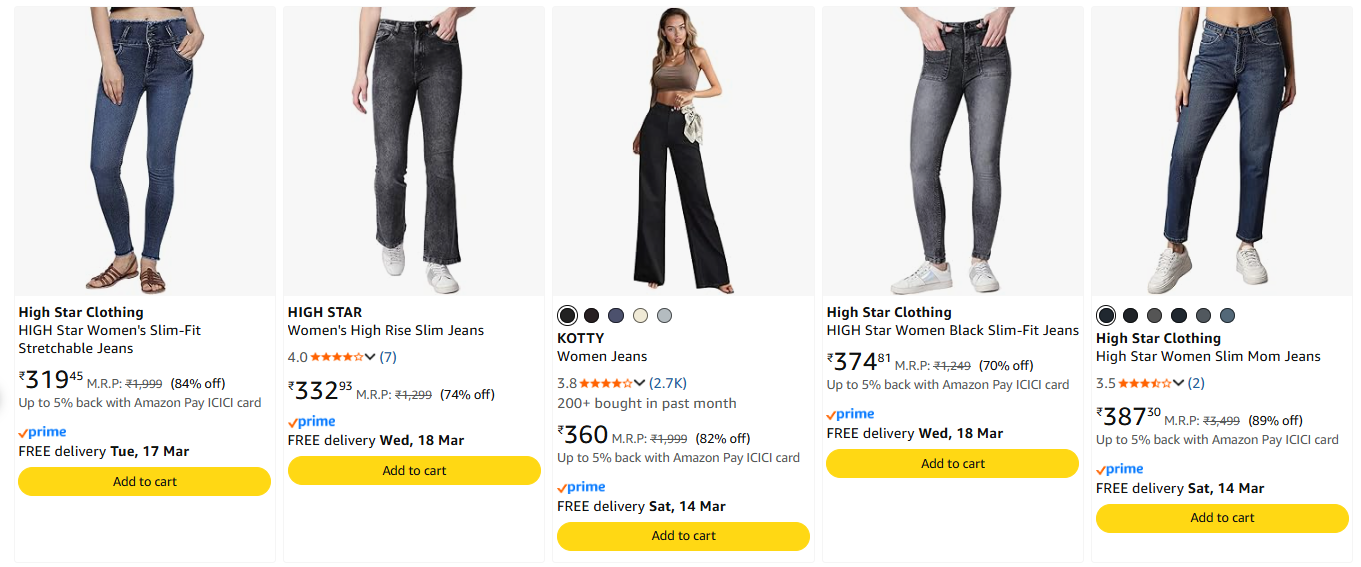Click the Prime badge on the ₹332 HIGH STAR jeans
1361x567 pixels.
[x=312, y=421]
